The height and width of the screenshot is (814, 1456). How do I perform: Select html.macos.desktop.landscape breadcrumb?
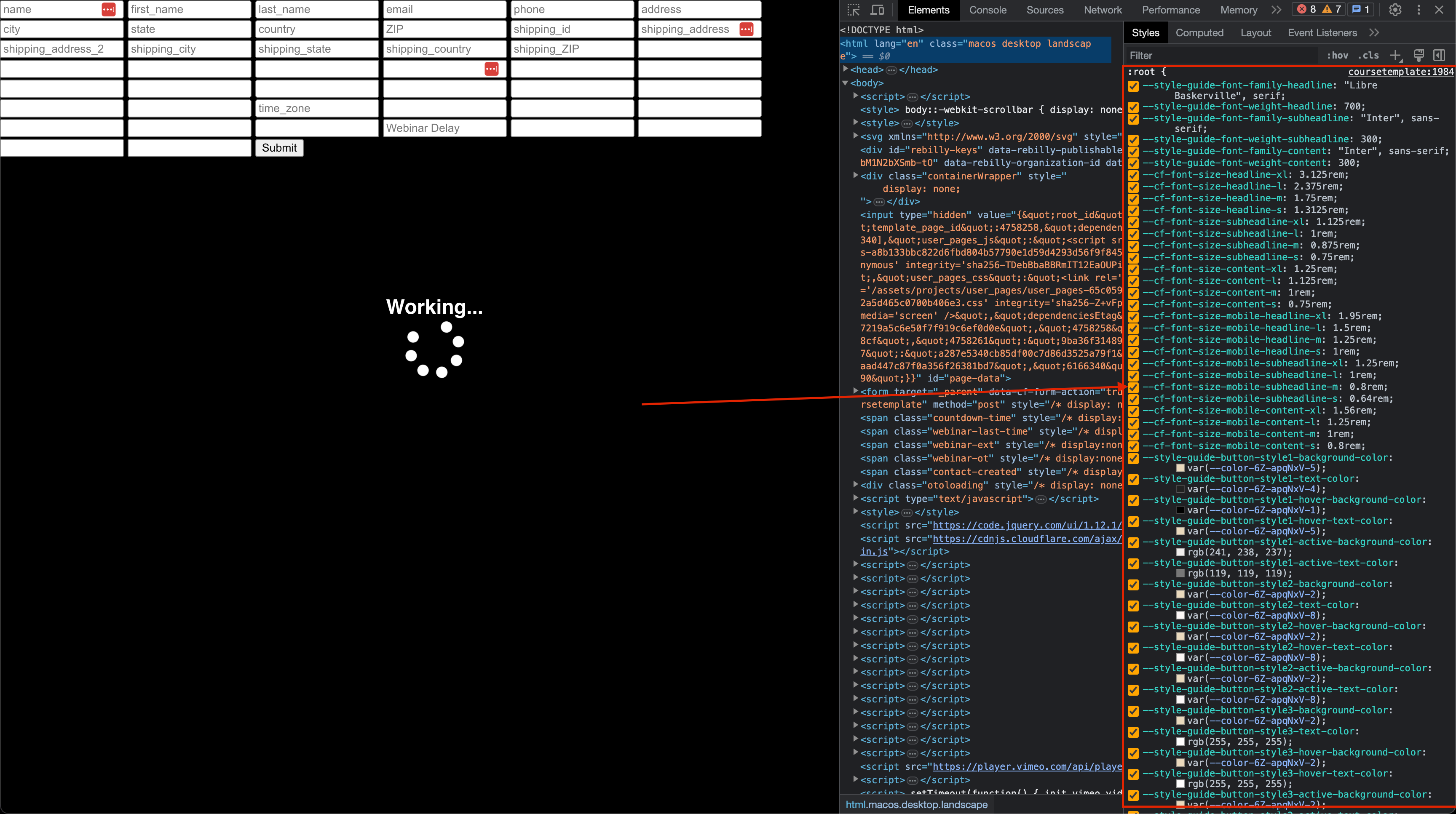(916, 804)
